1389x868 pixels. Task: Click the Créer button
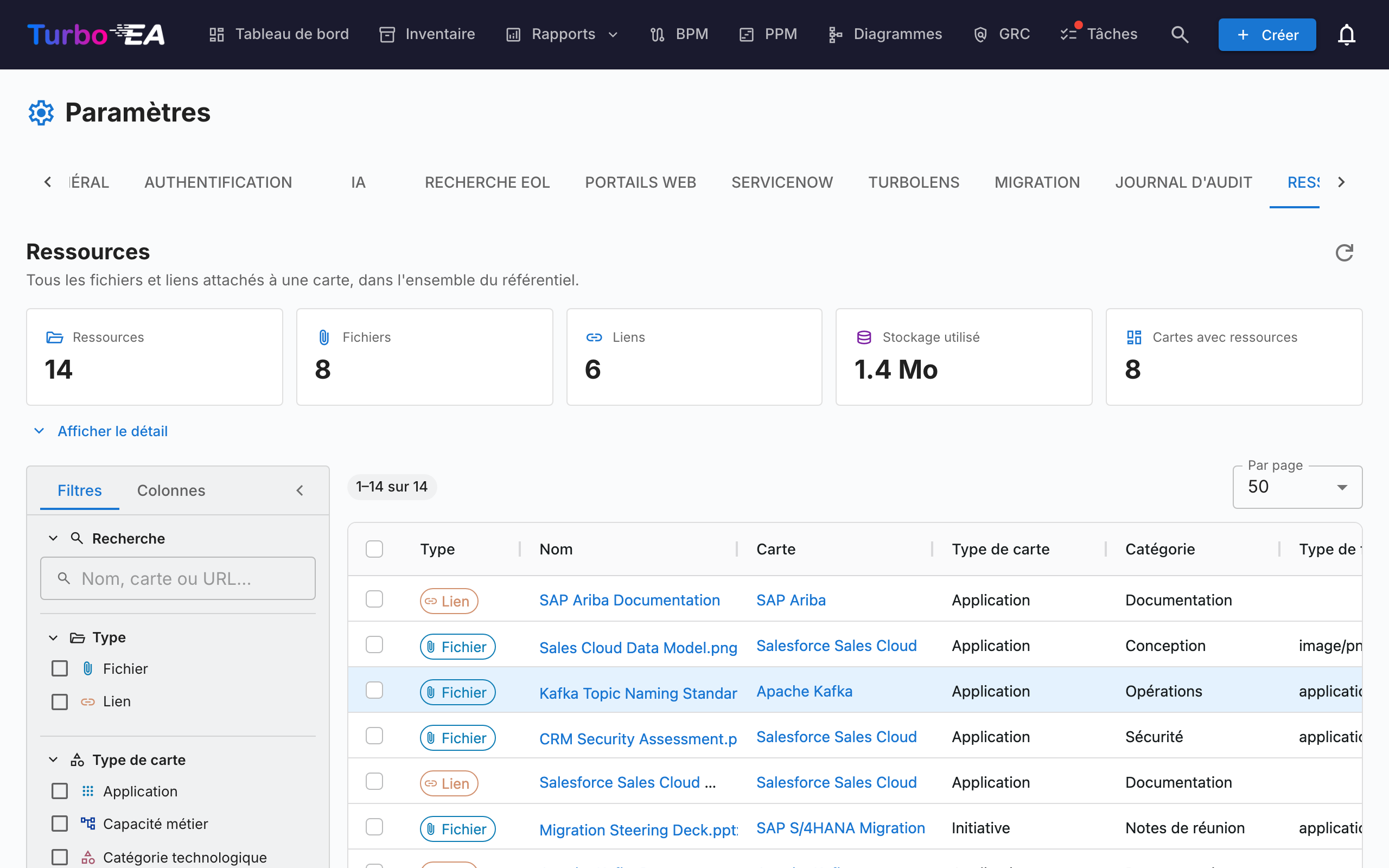click(1267, 34)
